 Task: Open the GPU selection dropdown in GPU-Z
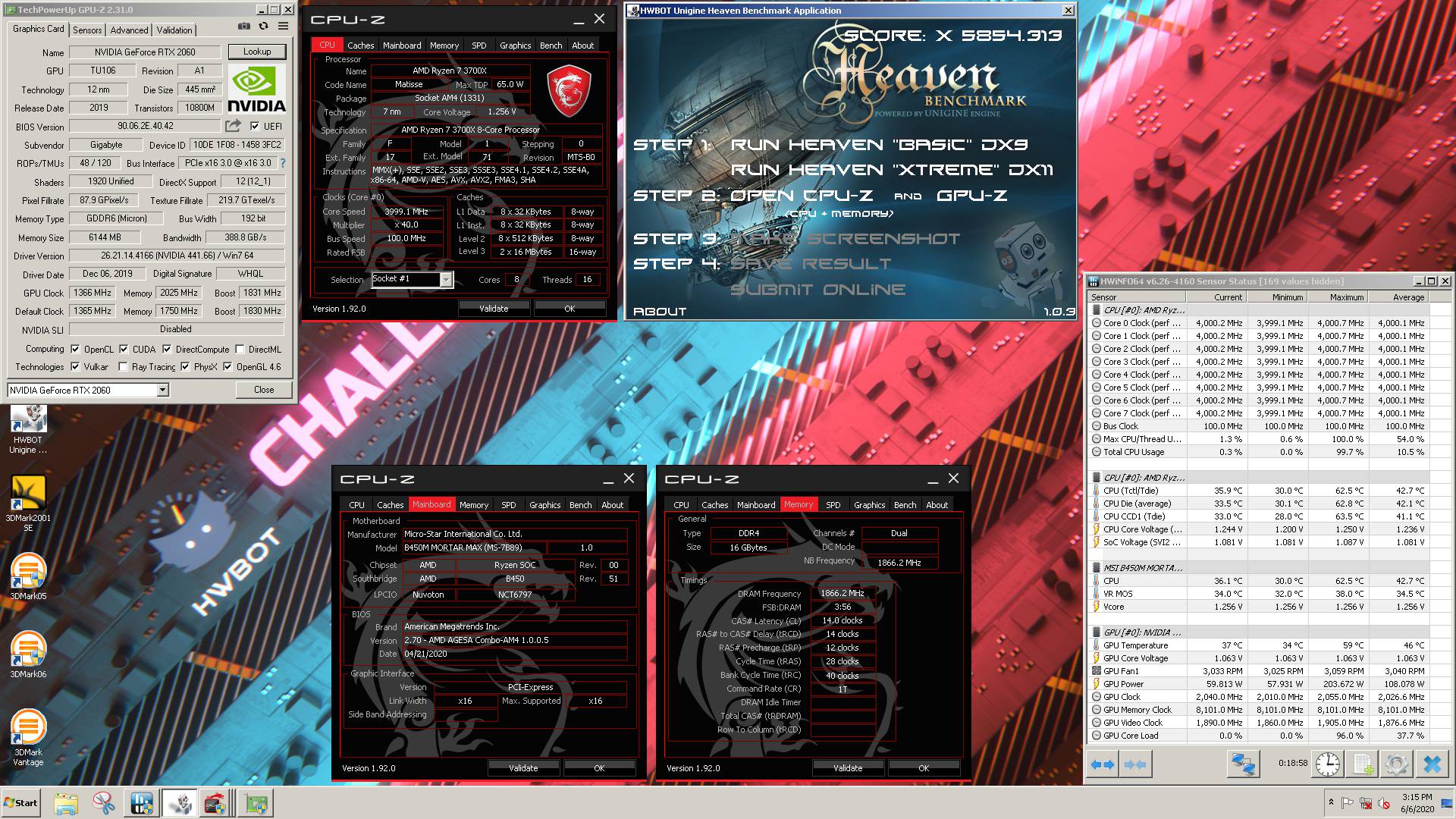162,390
